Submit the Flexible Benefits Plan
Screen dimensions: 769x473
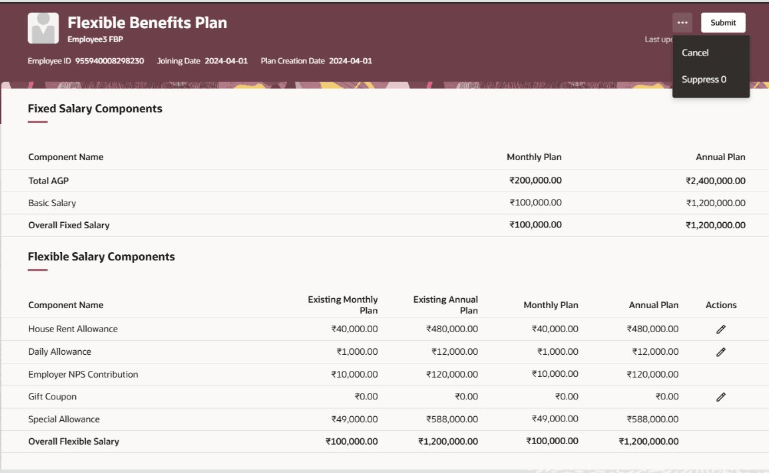coord(723,23)
